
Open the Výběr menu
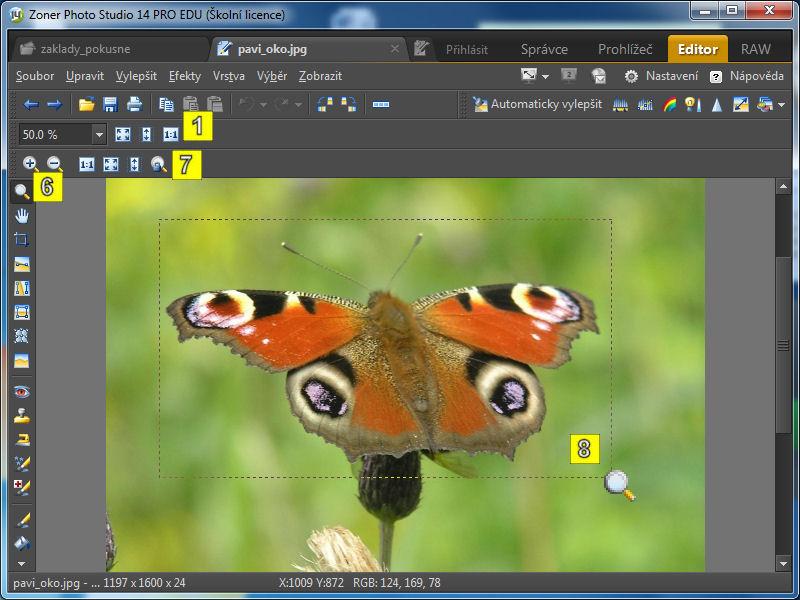coord(272,76)
